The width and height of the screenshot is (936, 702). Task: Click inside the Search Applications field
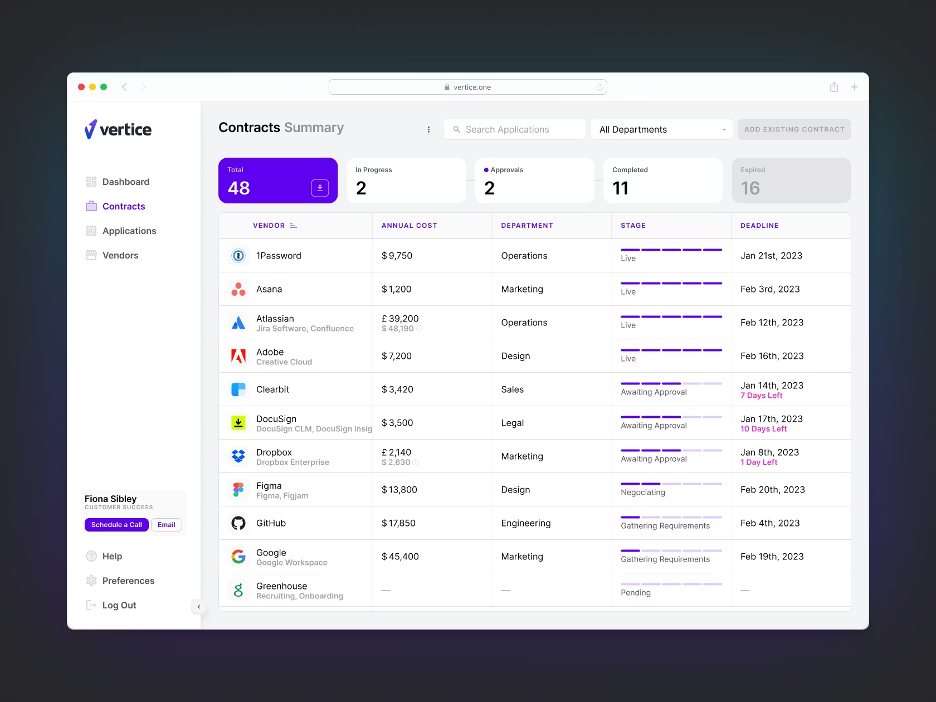tap(514, 129)
